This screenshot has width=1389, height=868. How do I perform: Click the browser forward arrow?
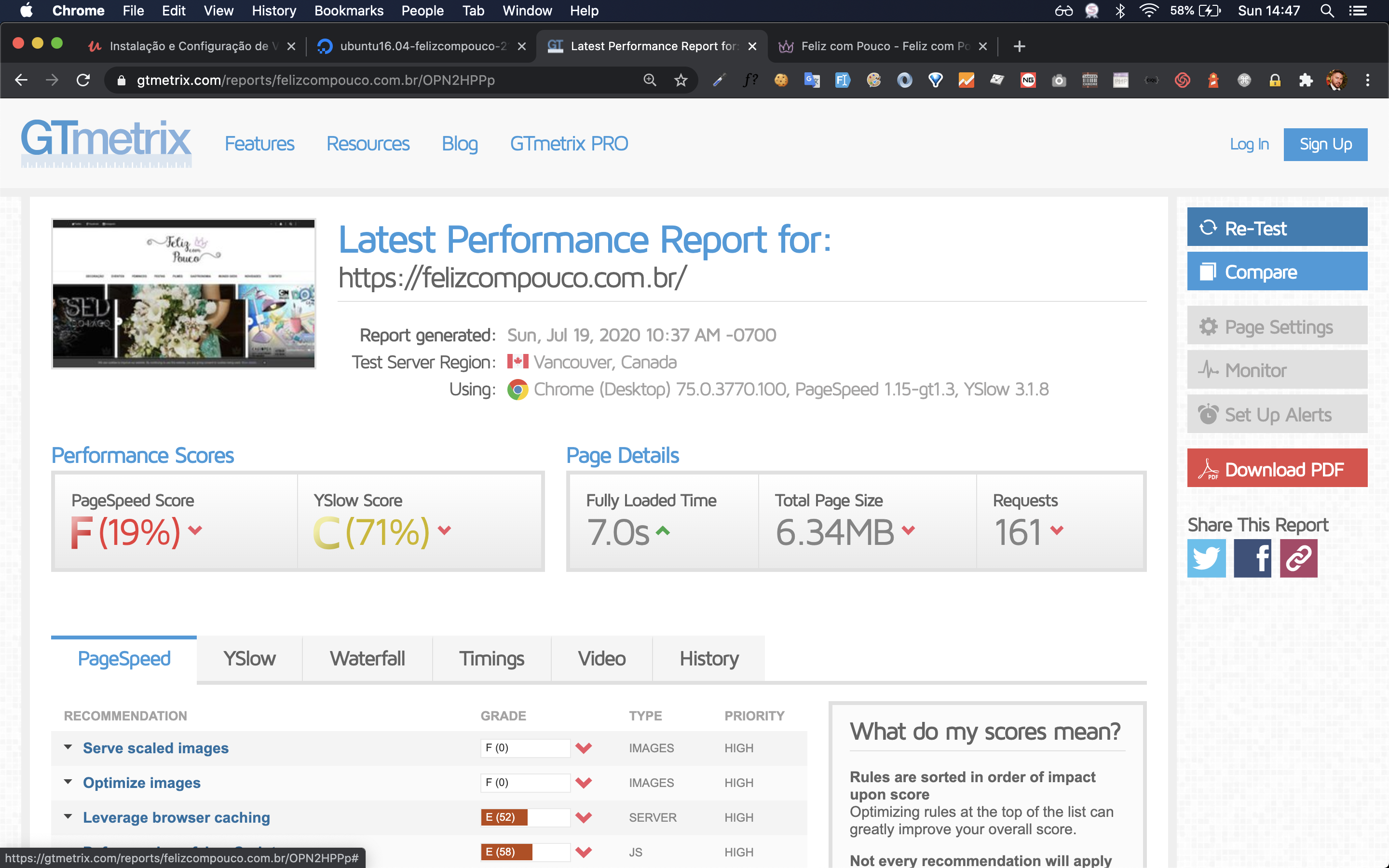[x=52, y=80]
